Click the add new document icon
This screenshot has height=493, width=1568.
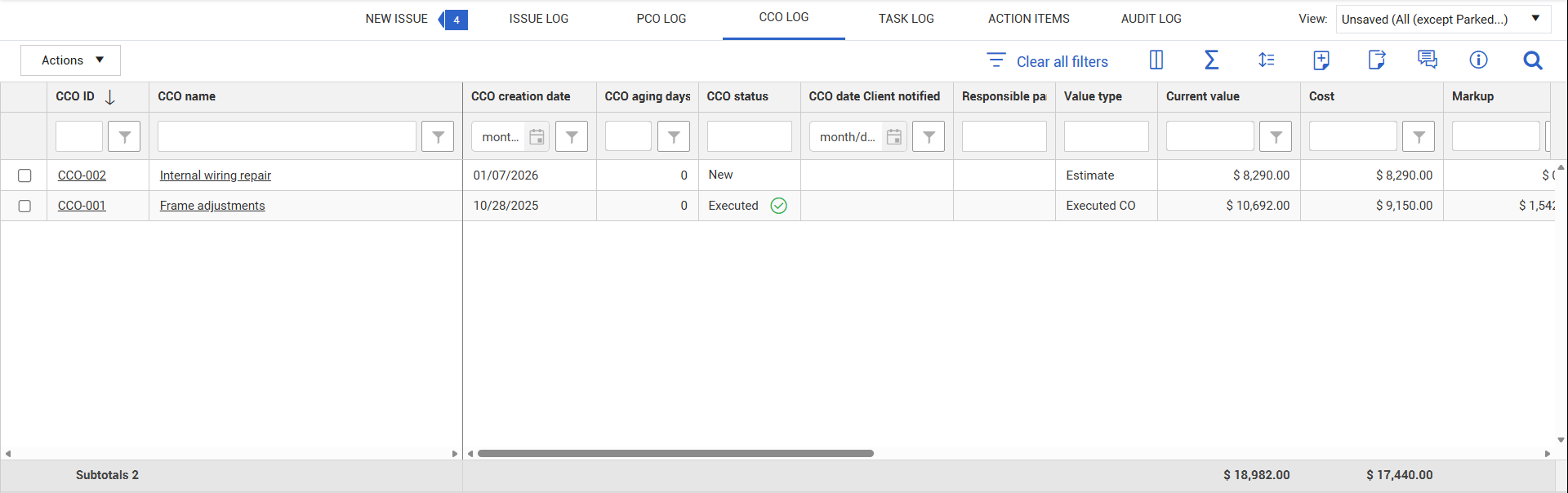click(1321, 60)
